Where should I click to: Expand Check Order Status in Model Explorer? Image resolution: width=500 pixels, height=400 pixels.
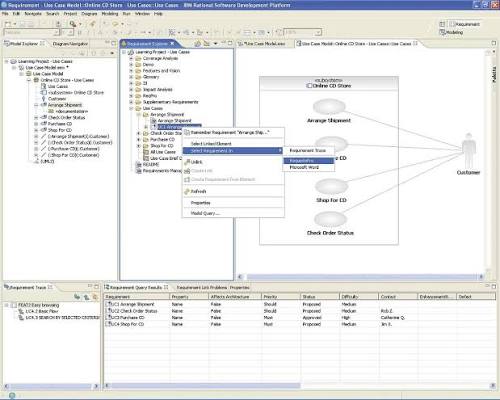pyautogui.click(x=36, y=118)
